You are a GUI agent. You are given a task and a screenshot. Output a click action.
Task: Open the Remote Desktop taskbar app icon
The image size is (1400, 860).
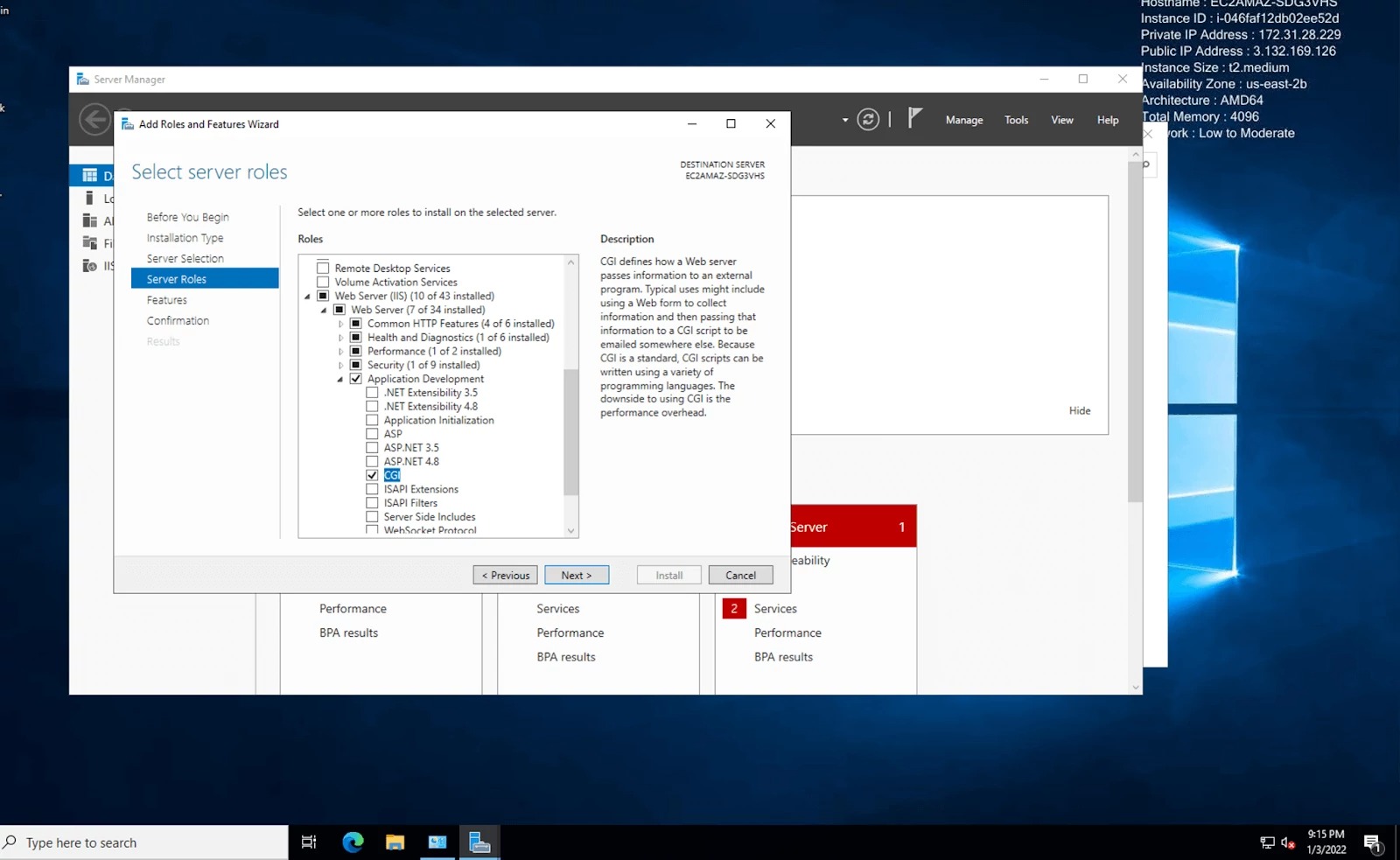pos(437,843)
